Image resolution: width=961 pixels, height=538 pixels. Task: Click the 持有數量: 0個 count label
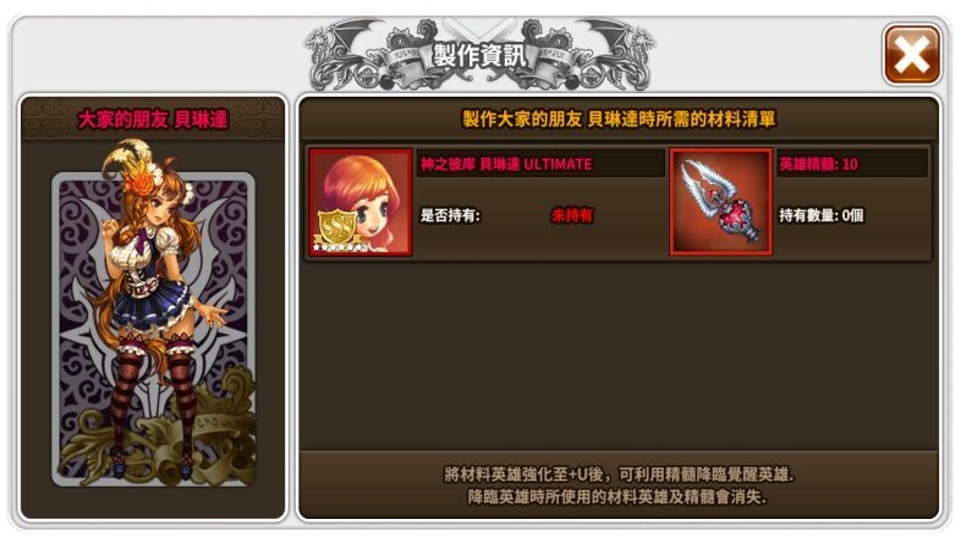tap(821, 215)
